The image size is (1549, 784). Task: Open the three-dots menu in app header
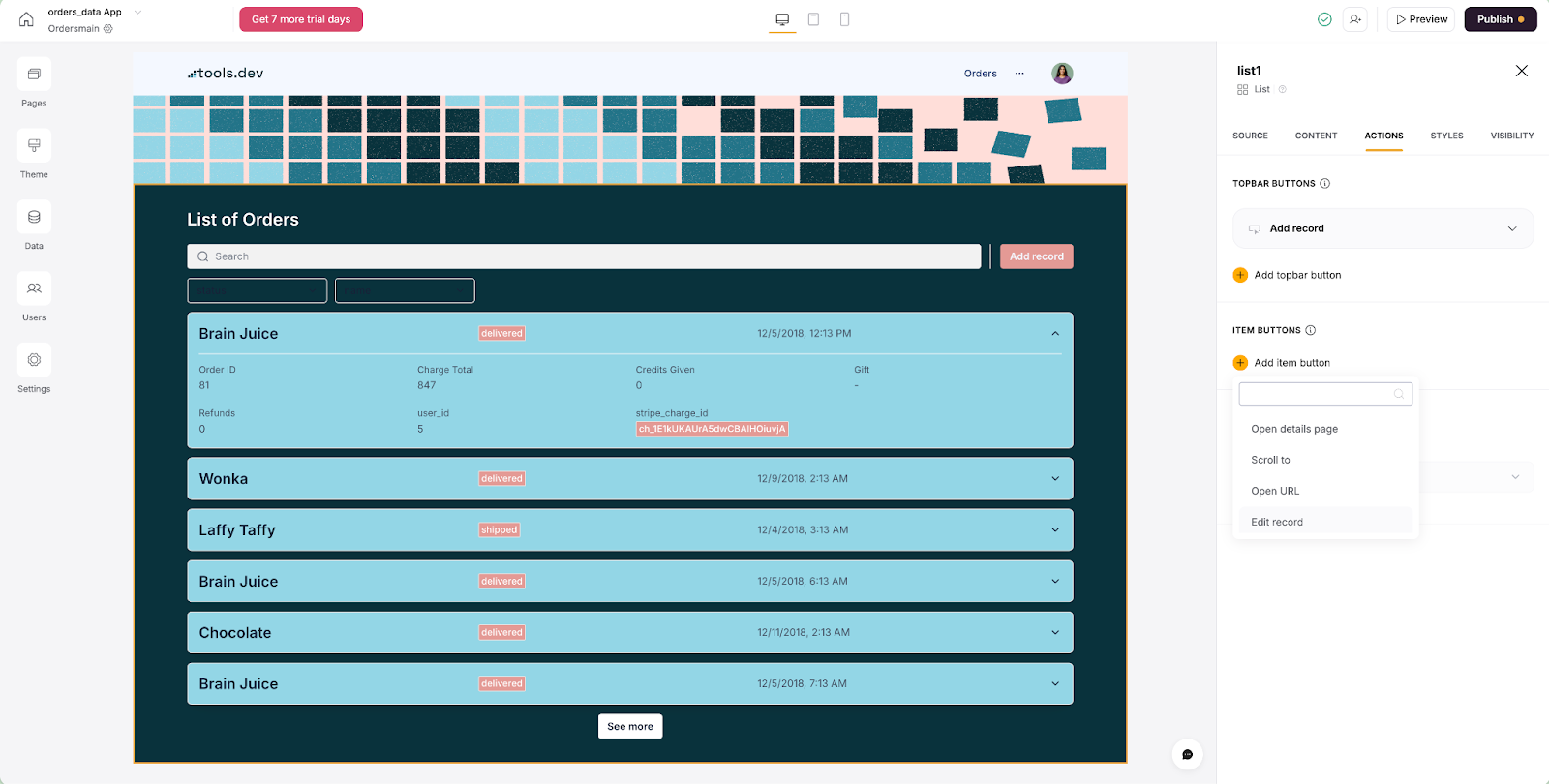tap(1019, 74)
